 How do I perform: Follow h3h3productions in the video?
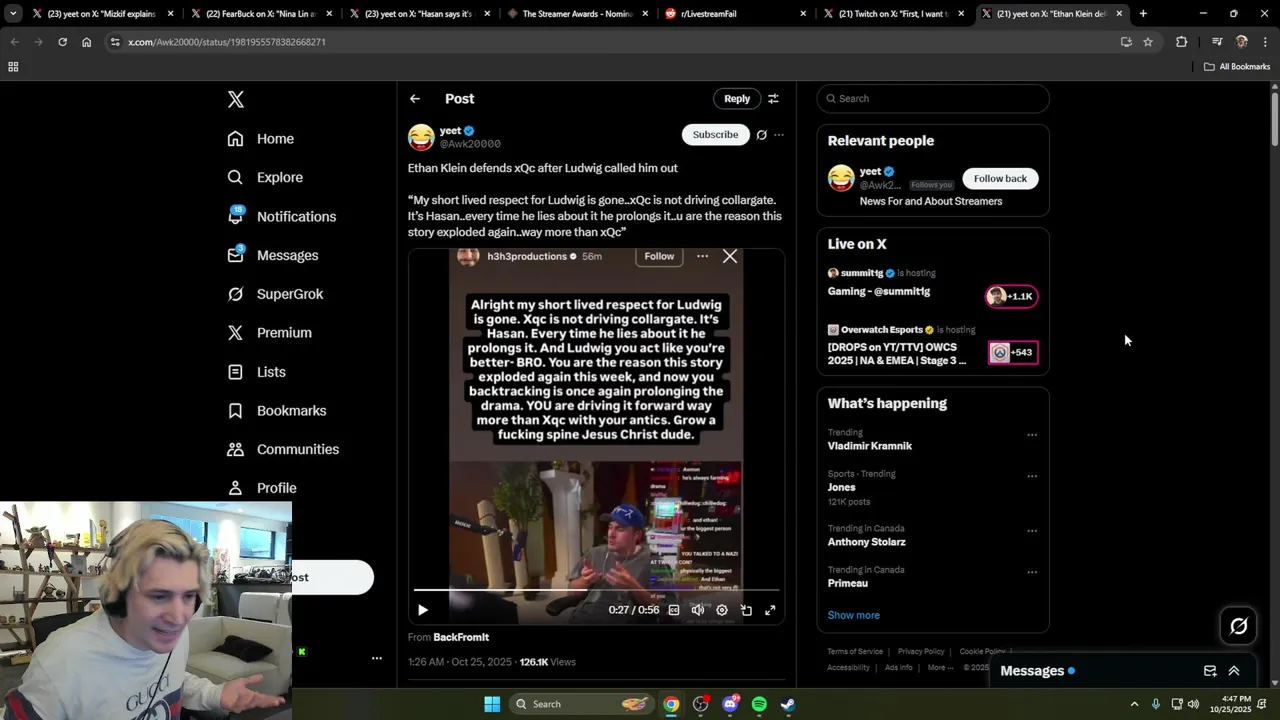coord(659,256)
